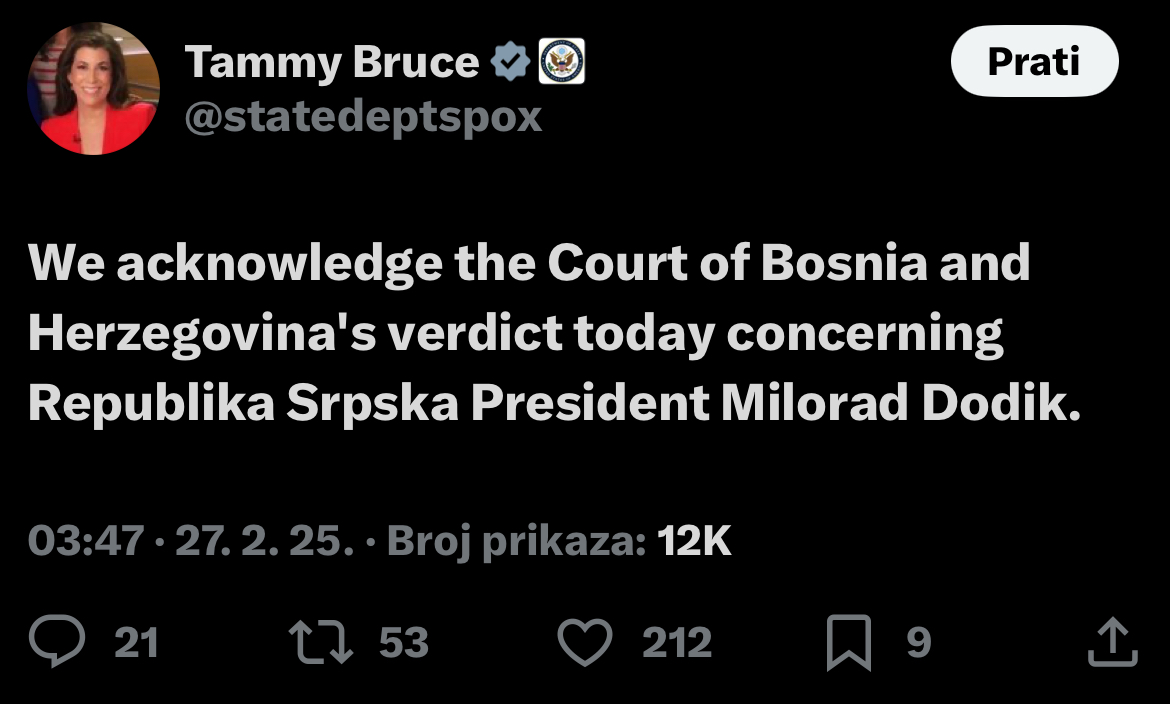Viewport: 1170px width, 704px height.
Task: Click the blue verified checkmark badge
Action: [510, 61]
